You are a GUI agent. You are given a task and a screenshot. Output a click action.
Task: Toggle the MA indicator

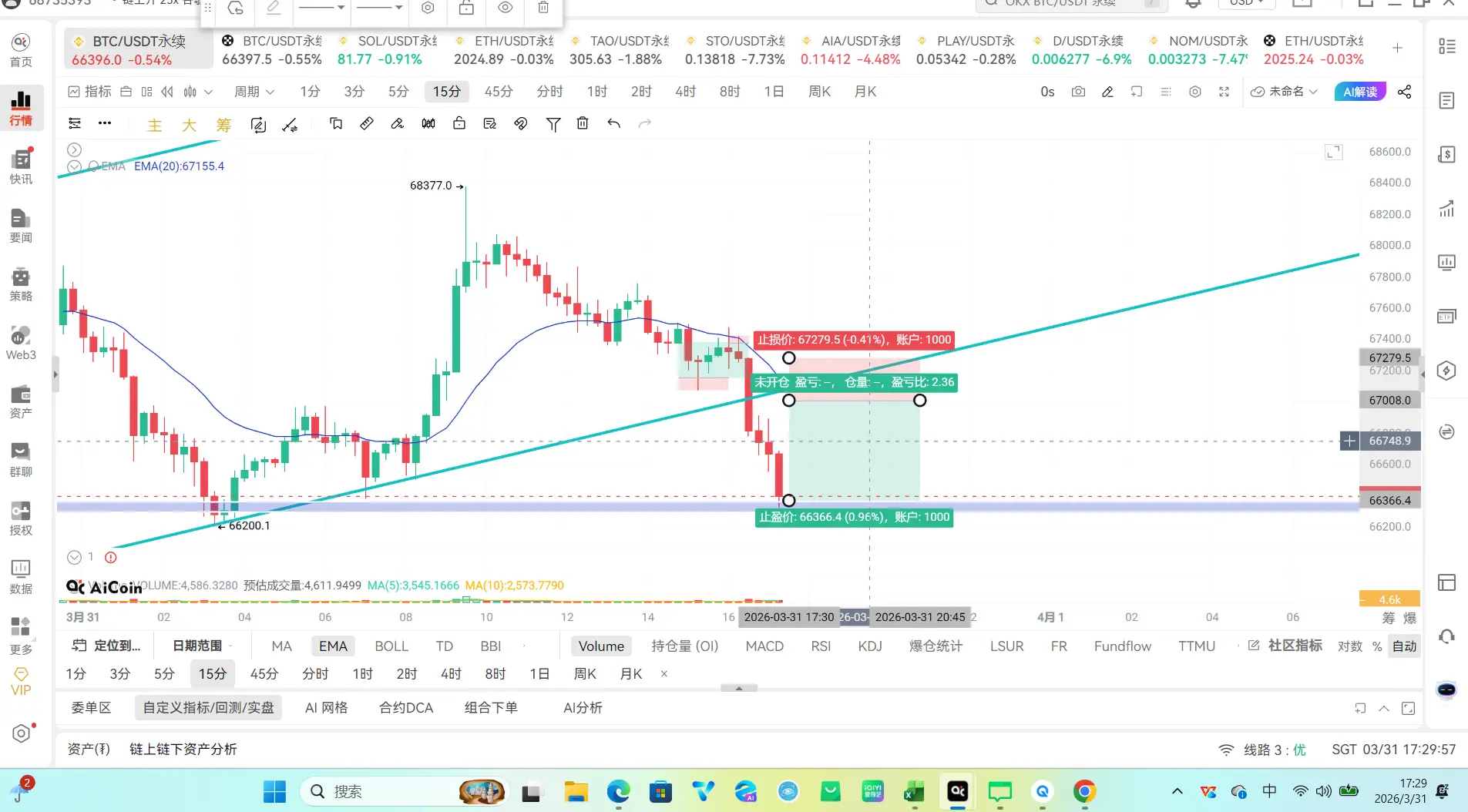tap(281, 646)
